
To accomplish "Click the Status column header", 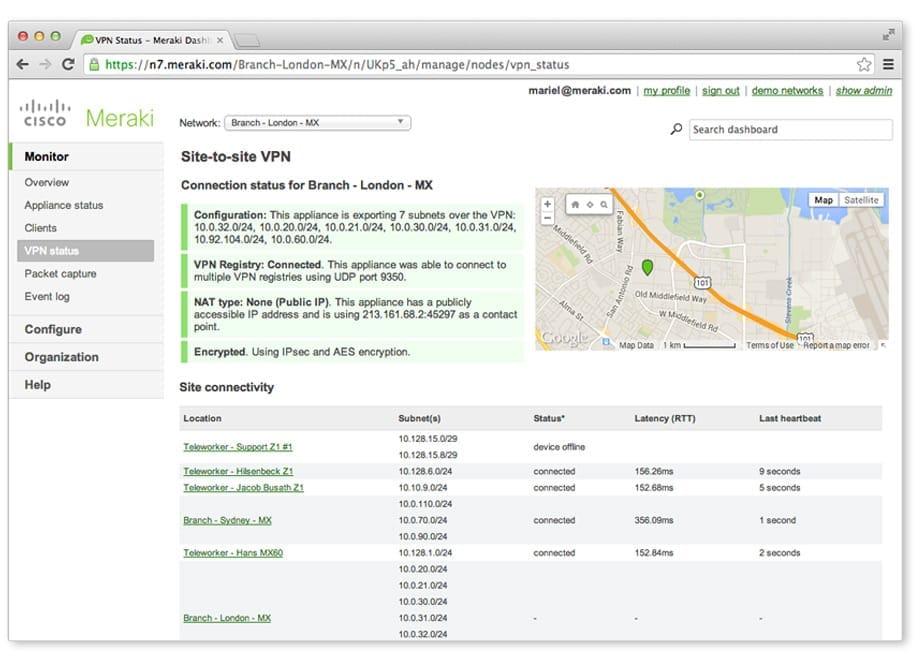I will 549,418.
